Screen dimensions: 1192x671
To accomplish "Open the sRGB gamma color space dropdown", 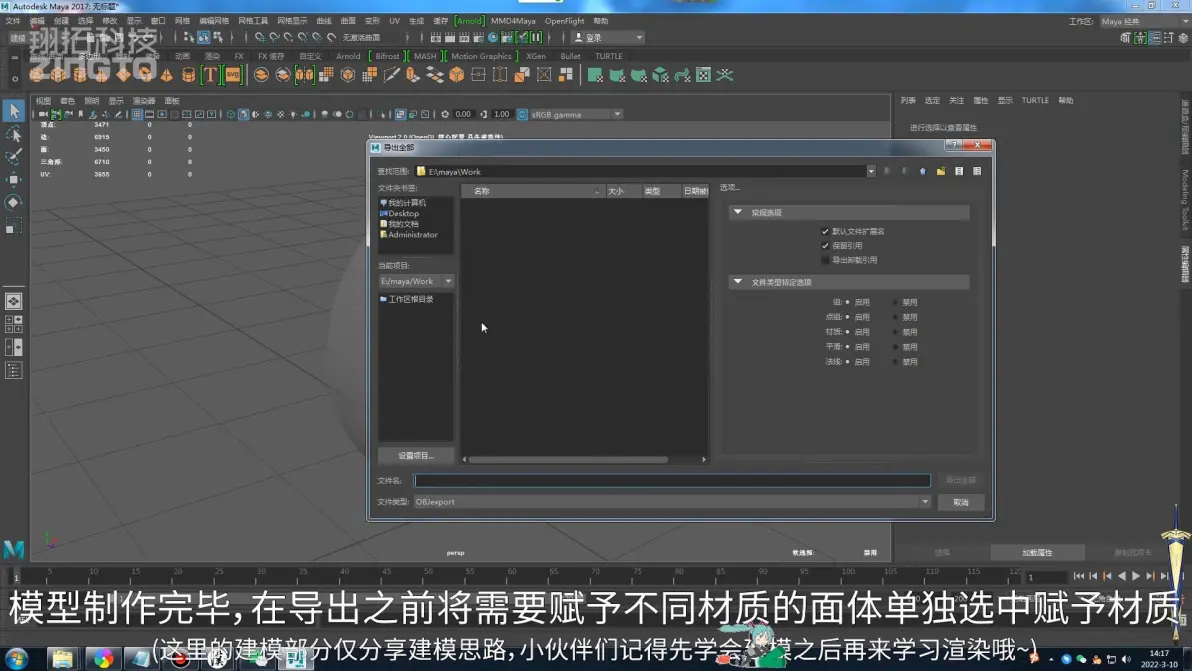I will pyautogui.click(x=617, y=115).
